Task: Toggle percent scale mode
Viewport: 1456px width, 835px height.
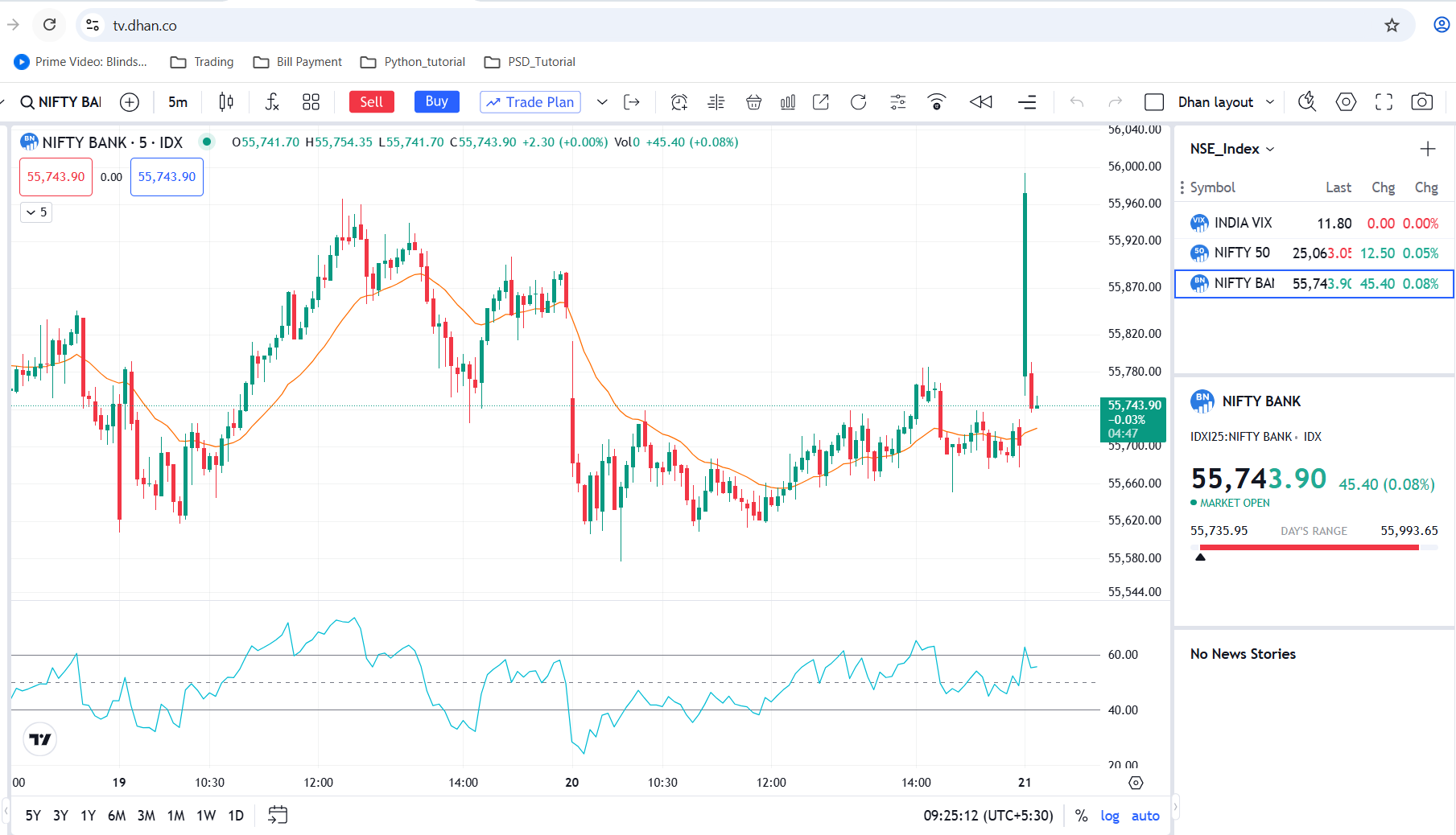Action: pos(1081,816)
